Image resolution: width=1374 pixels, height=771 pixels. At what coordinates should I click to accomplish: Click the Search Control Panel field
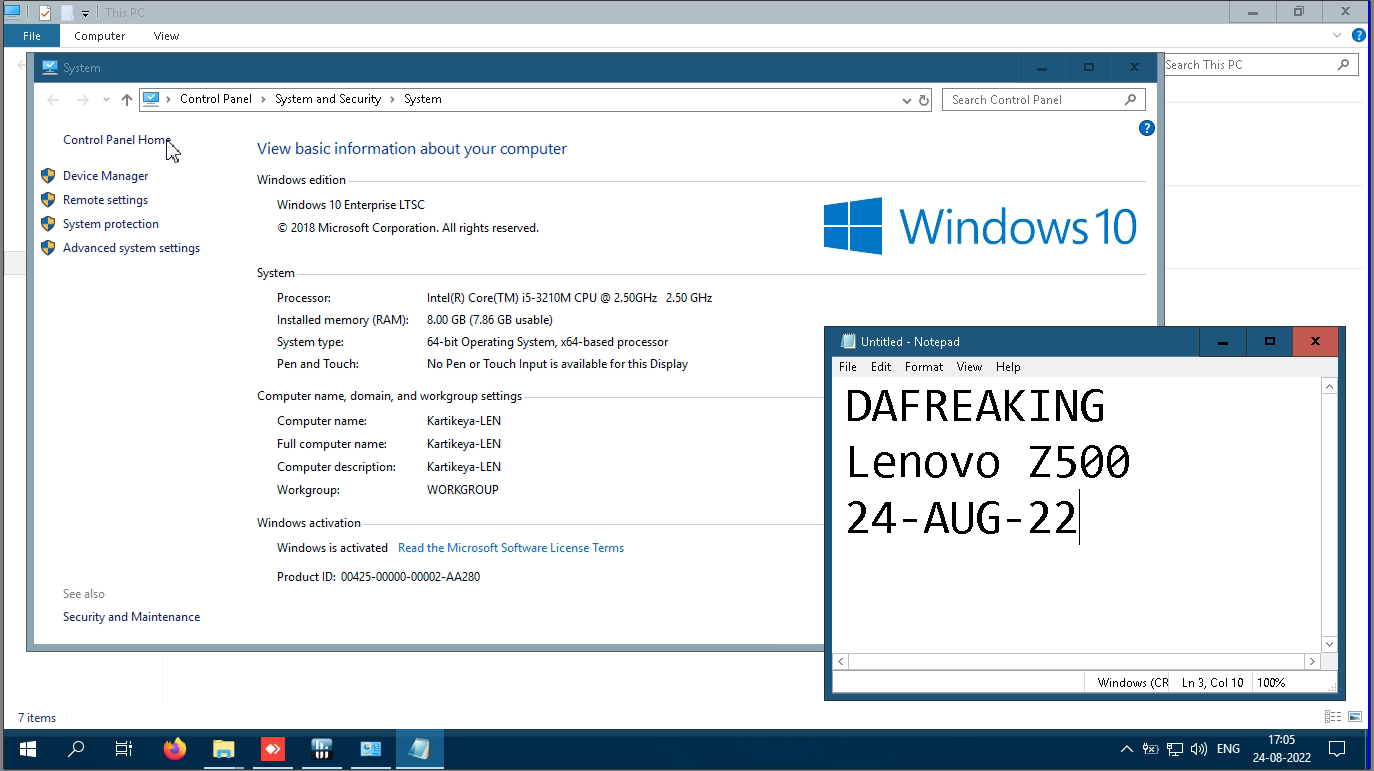[1035, 100]
